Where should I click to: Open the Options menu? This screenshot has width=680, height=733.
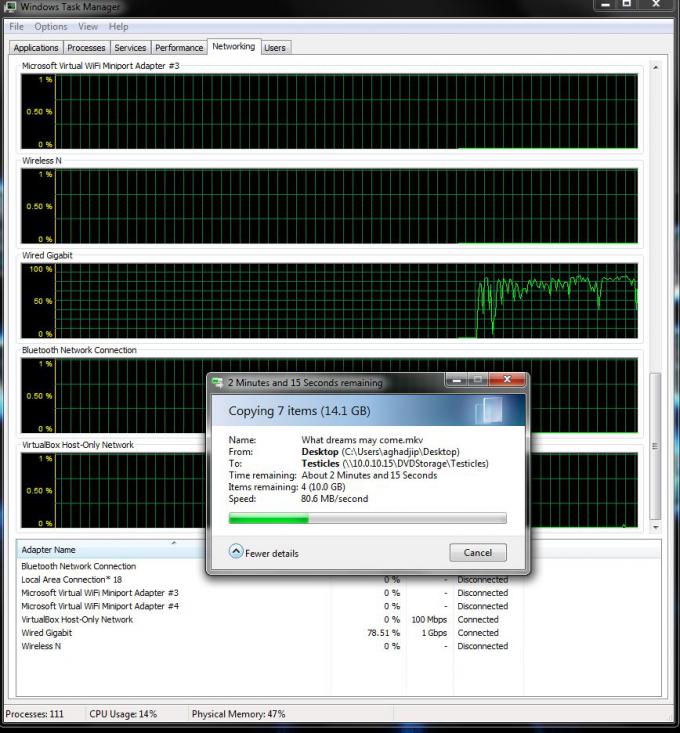point(50,27)
